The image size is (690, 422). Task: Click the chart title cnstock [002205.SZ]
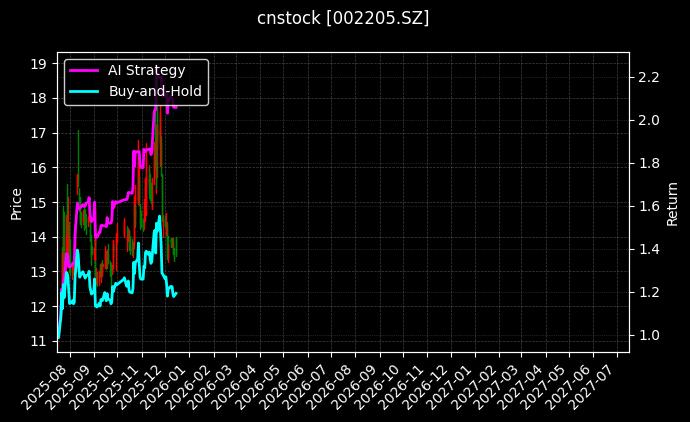click(344, 18)
